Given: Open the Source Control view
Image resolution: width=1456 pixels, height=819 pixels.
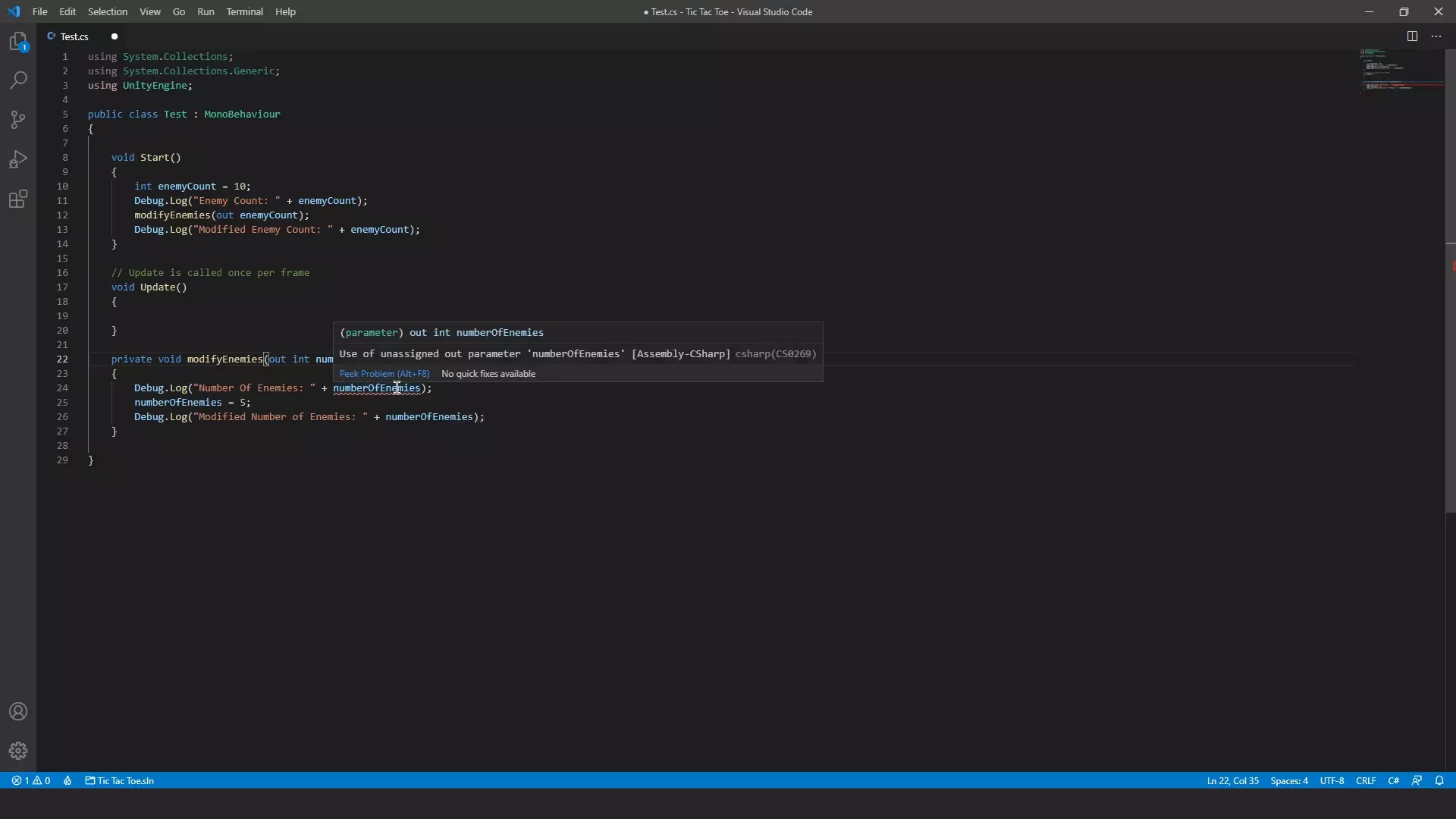Looking at the screenshot, I should (x=18, y=120).
